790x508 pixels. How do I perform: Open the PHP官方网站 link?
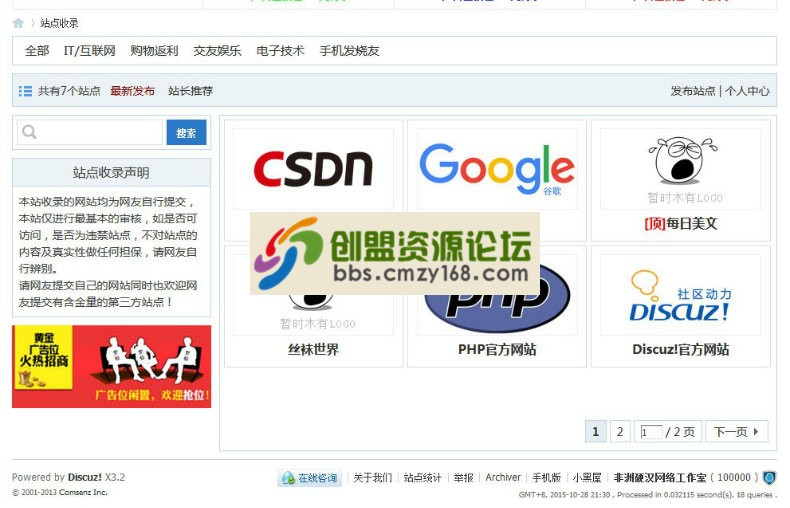[x=497, y=349]
